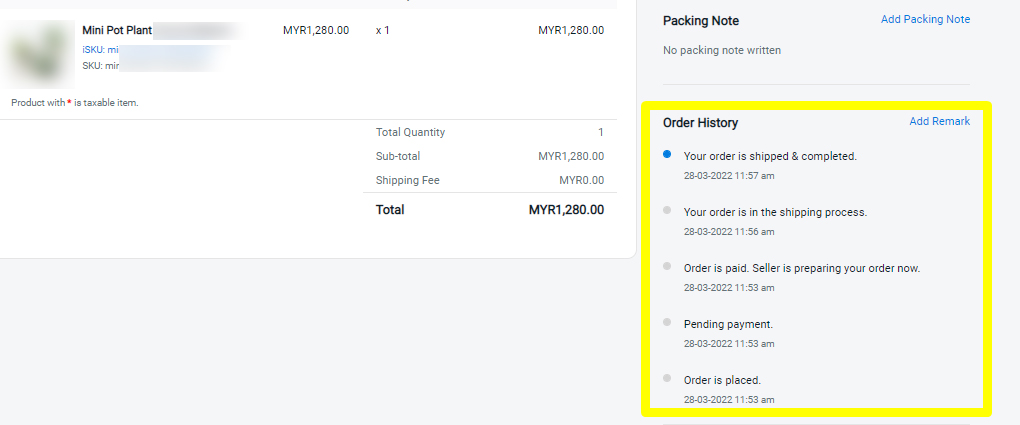Image resolution: width=1020 pixels, height=425 pixels.
Task: Click the Order History heading
Action: pos(701,122)
